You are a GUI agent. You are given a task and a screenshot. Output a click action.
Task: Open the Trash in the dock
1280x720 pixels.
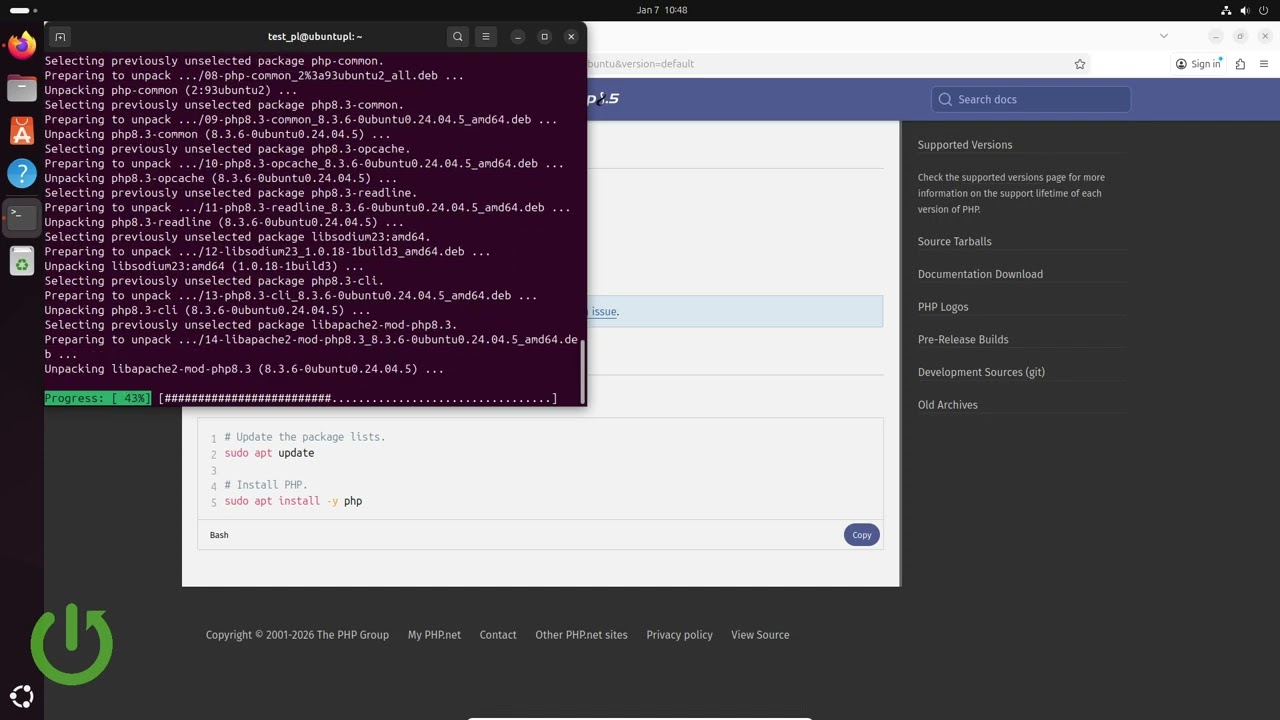[x=22, y=261]
